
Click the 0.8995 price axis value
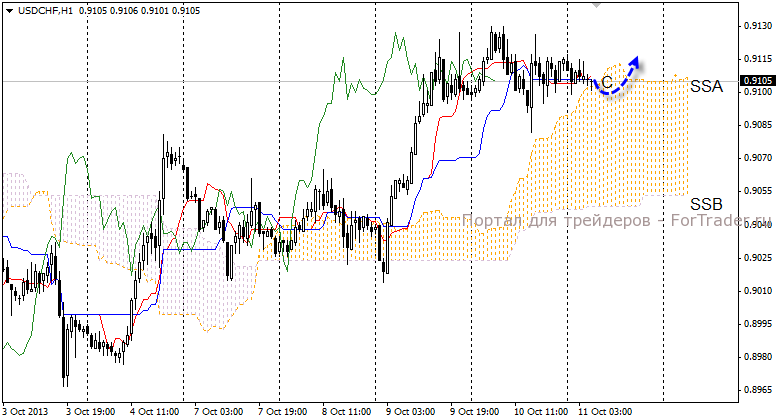coord(758,324)
